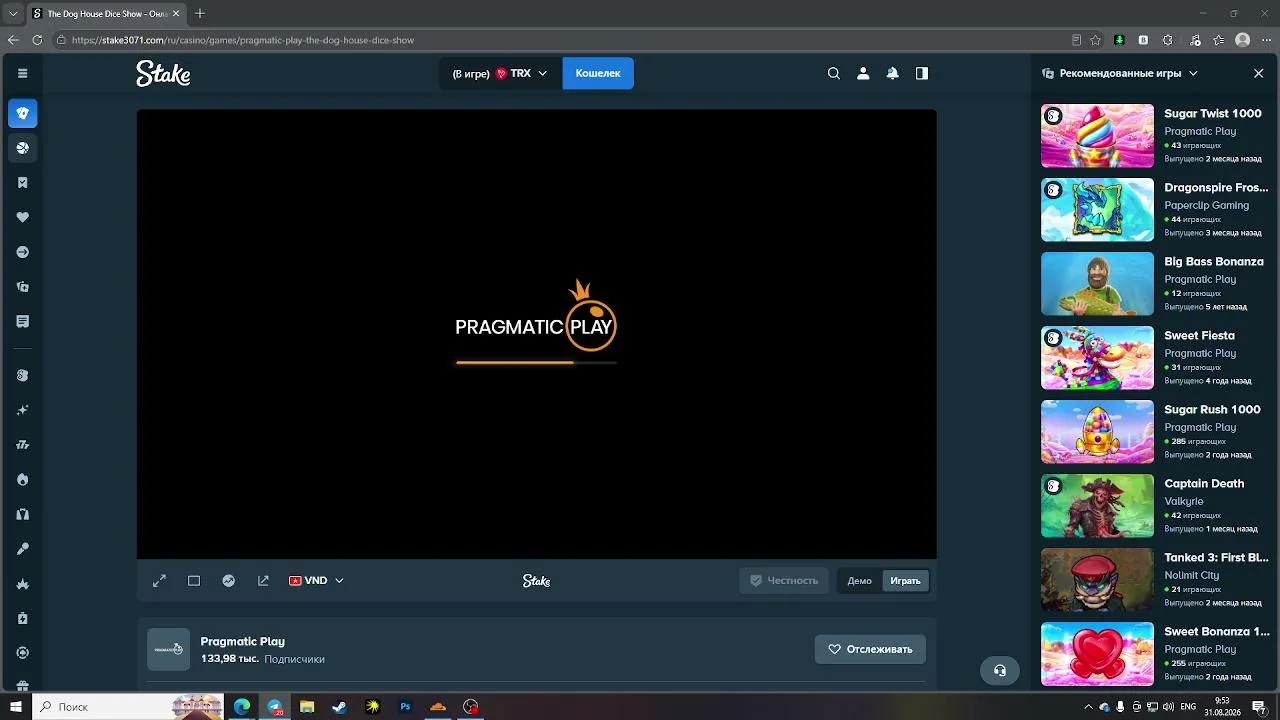Open the browser settings and more menu

coord(1266,40)
